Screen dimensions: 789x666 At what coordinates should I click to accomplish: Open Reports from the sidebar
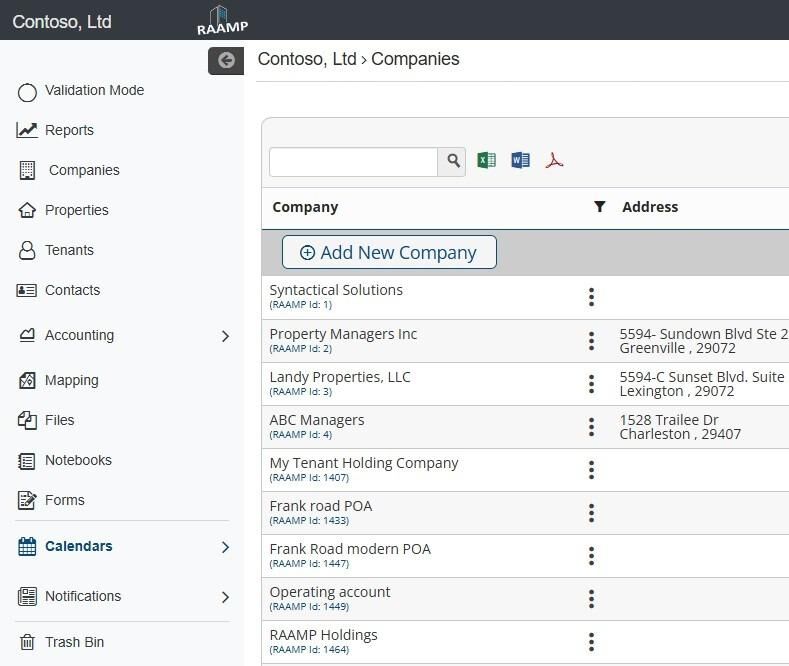coord(69,130)
